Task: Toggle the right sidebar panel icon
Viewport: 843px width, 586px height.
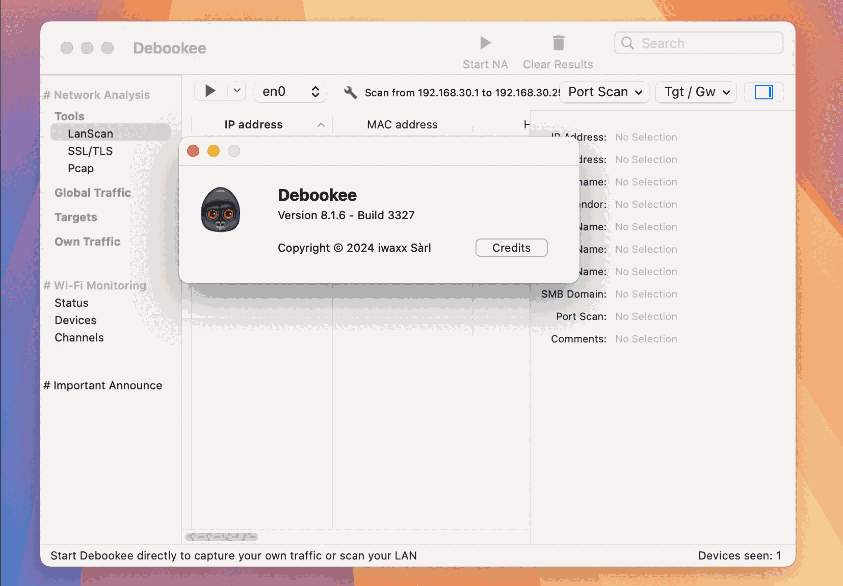Action: pyautogui.click(x=763, y=92)
